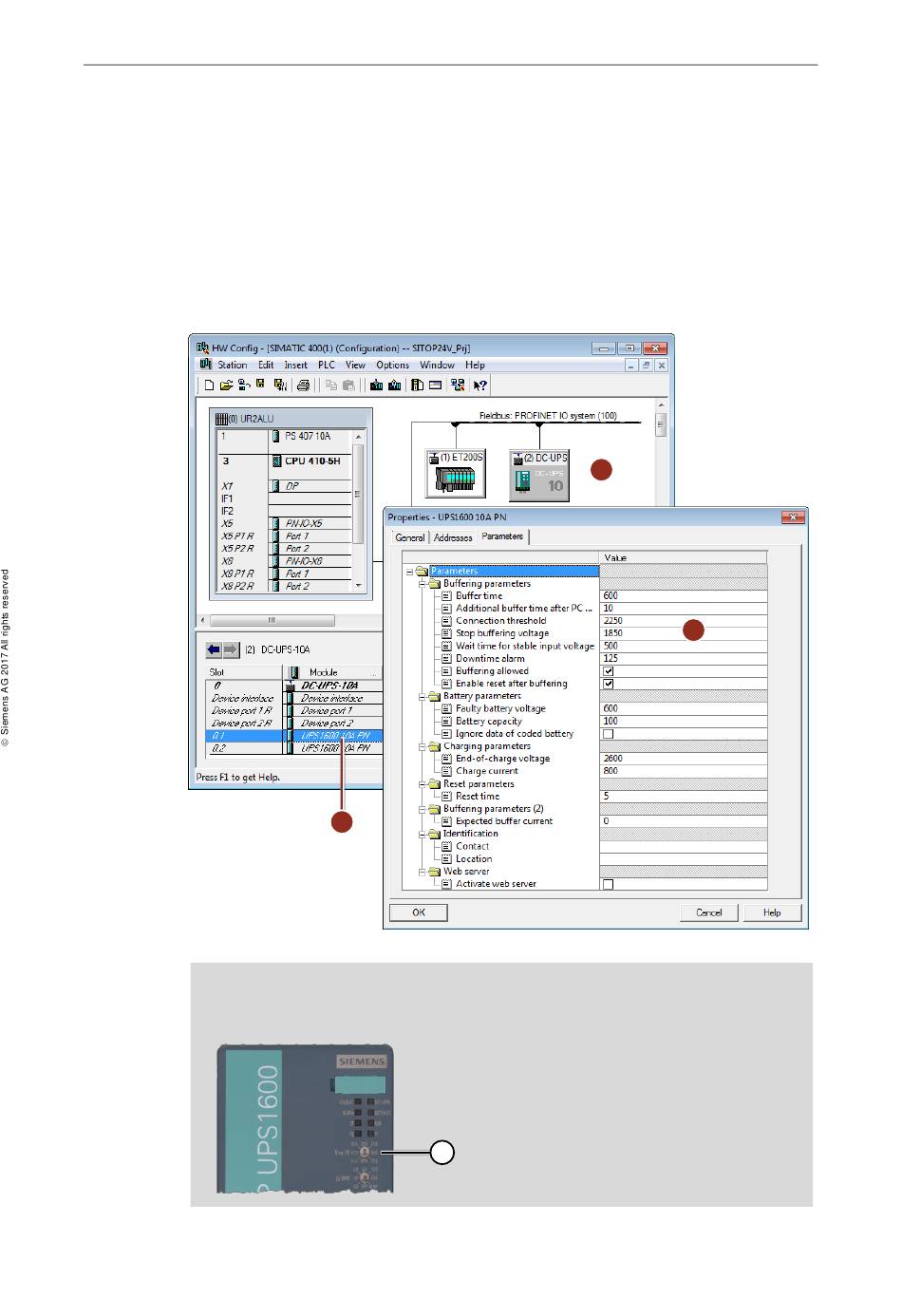This screenshot has width=902, height=1316.
Task: Click the Stop buffering voltage parameter
Action: click(502, 633)
